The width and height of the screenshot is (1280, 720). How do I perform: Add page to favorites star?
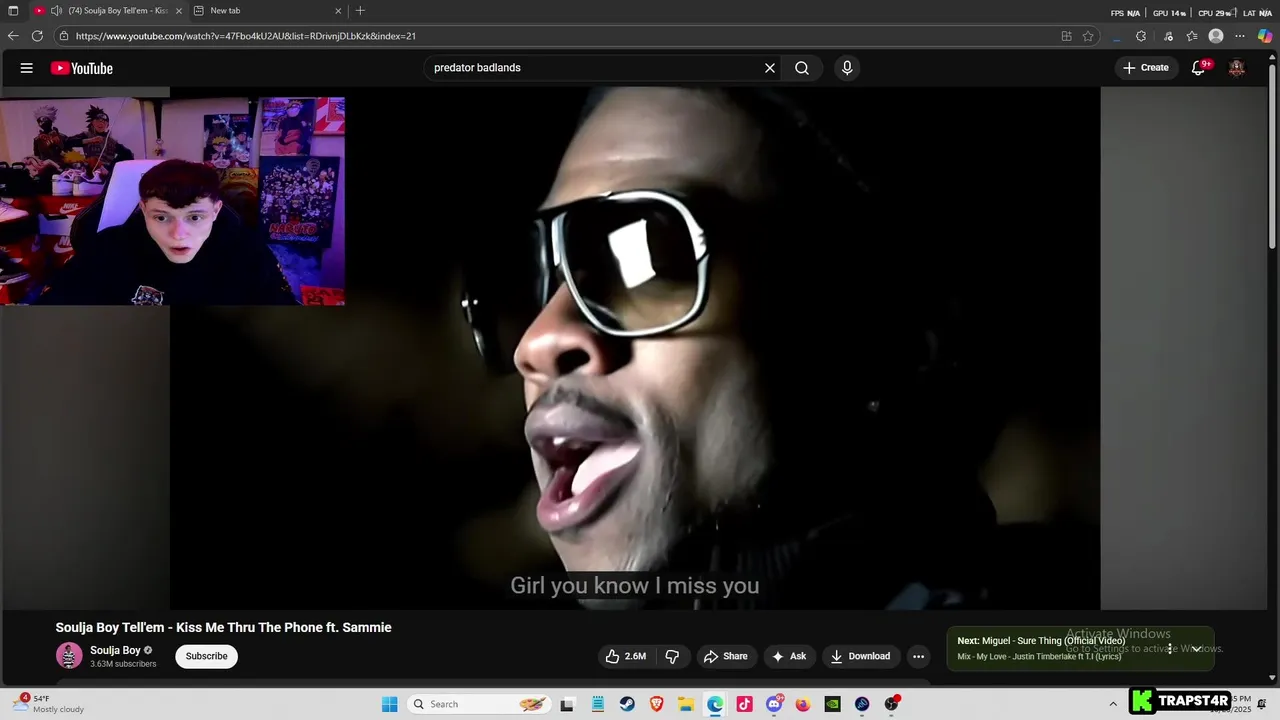1088,36
